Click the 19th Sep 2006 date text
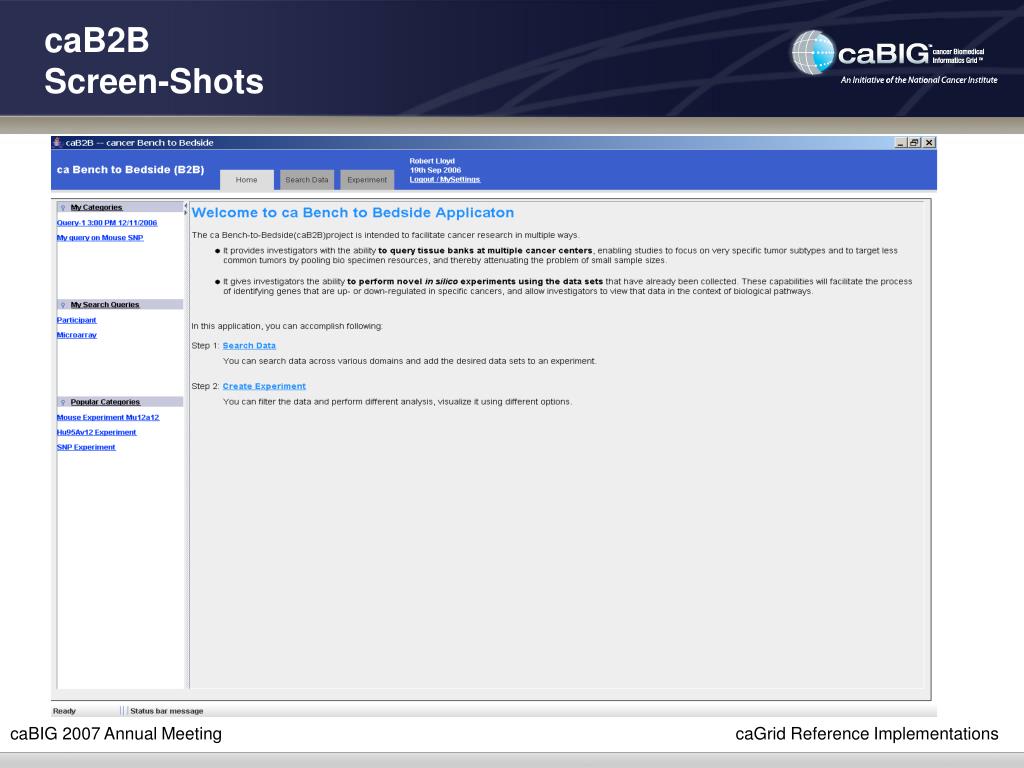Image resolution: width=1024 pixels, height=768 pixels. click(436, 170)
